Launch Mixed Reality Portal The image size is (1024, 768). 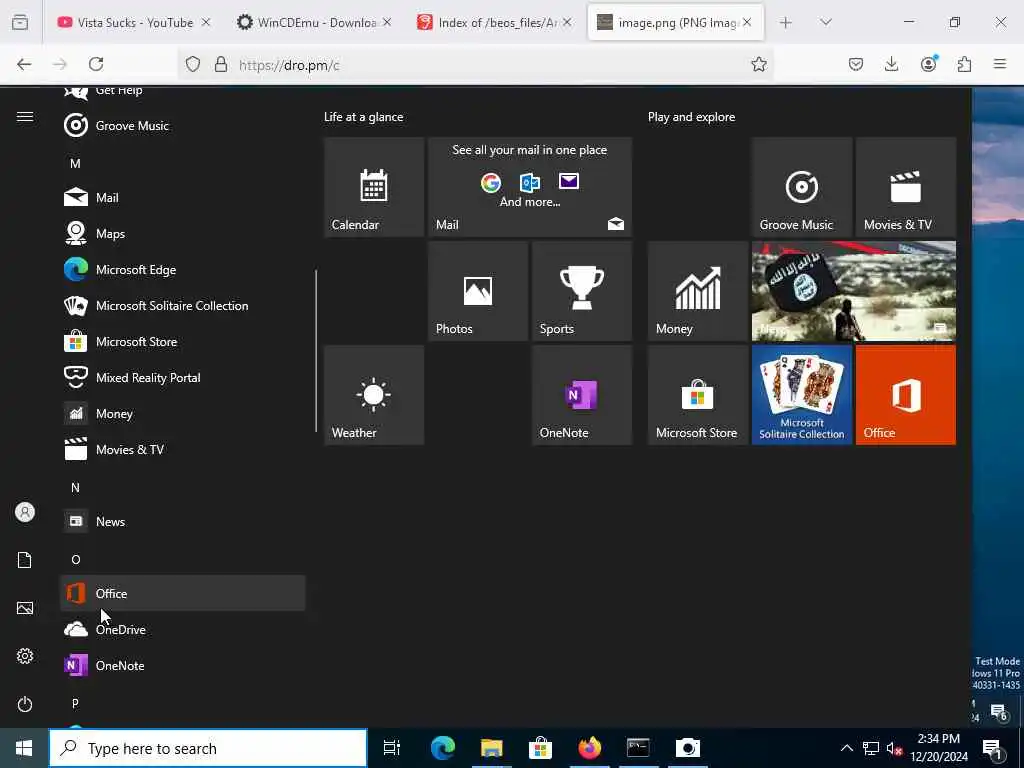click(183, 377)
